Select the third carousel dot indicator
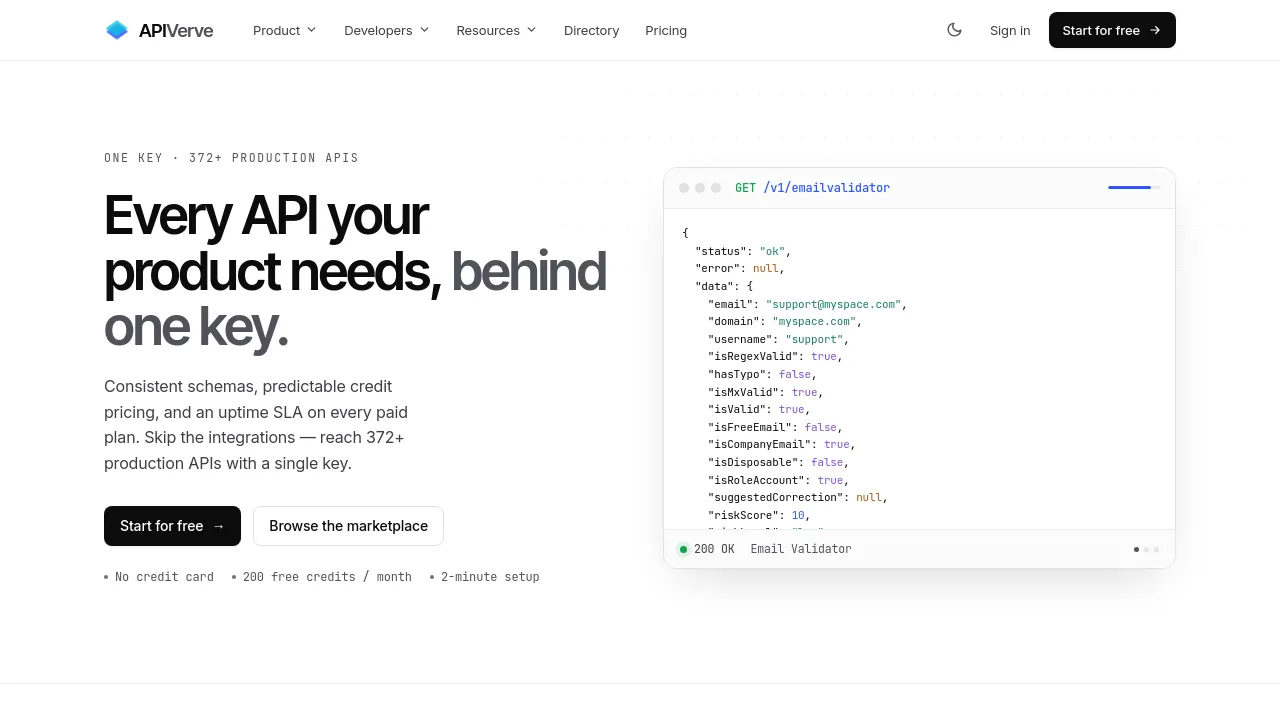 click(1156, 549)
